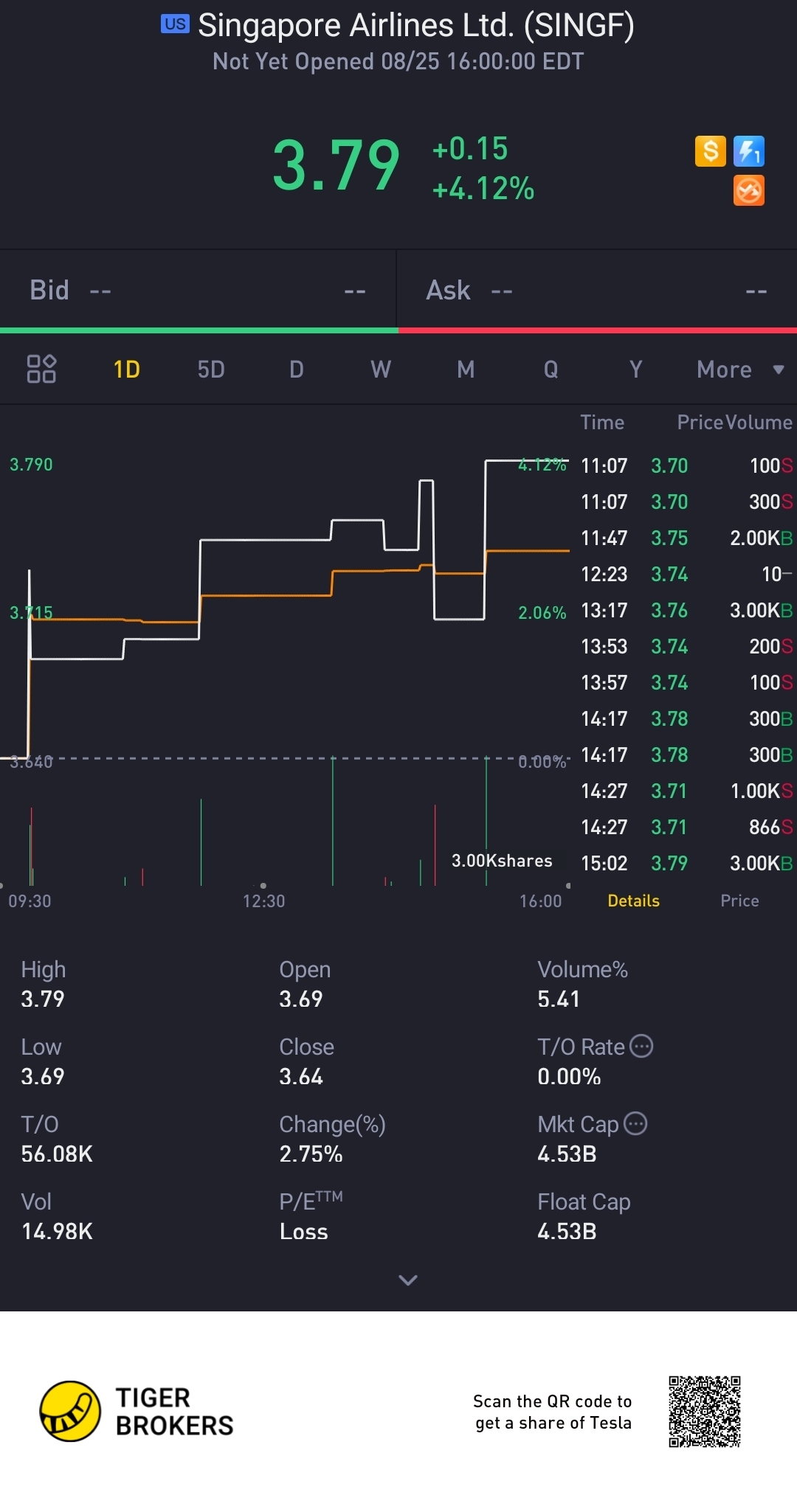Tap the Singapore Airlines Ltd. (SINGF) title
This screenshot has height=1512, width=797.
point(416,25)
